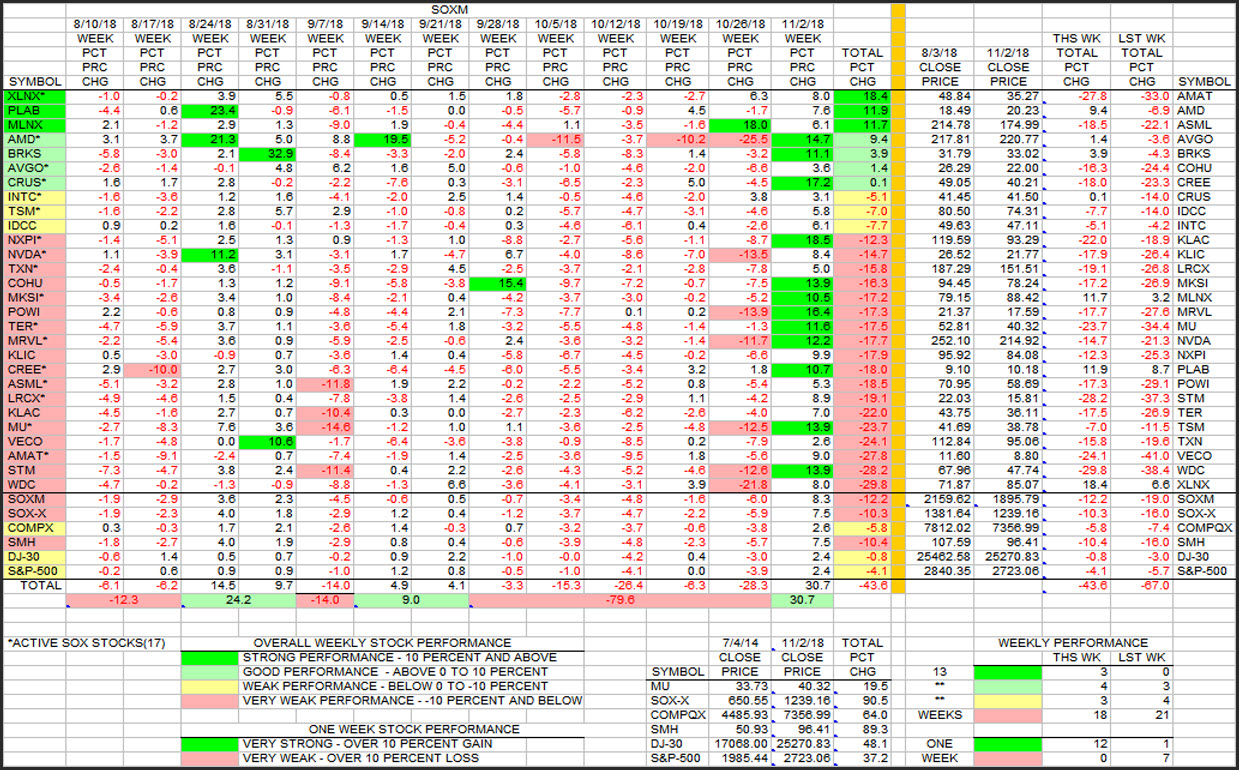The height and width of the screenshot is (770, 1239).
Task: Select the 214.78 close price cell
Action: tap(939, 125)
